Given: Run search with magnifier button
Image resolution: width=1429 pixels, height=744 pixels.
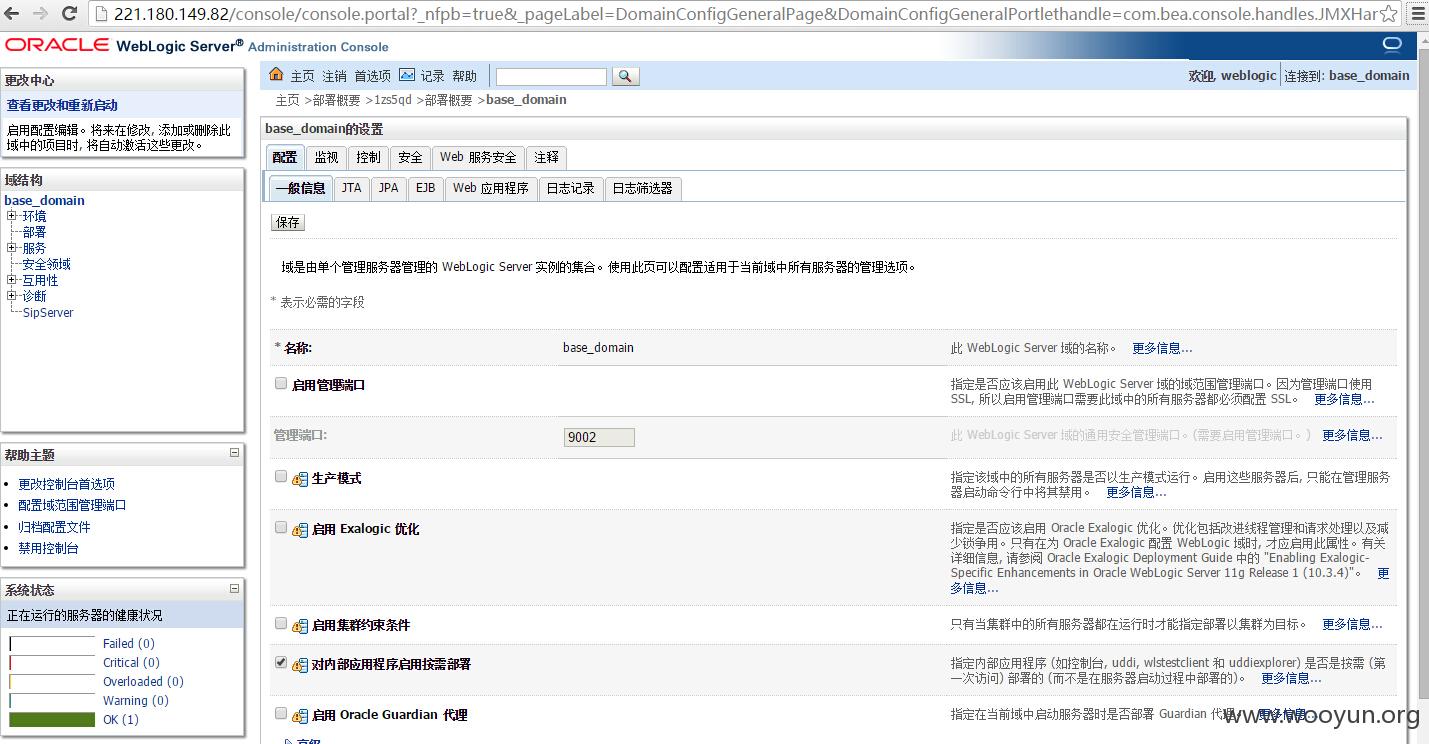Looking at the screenshot, I should coord(625,77).
